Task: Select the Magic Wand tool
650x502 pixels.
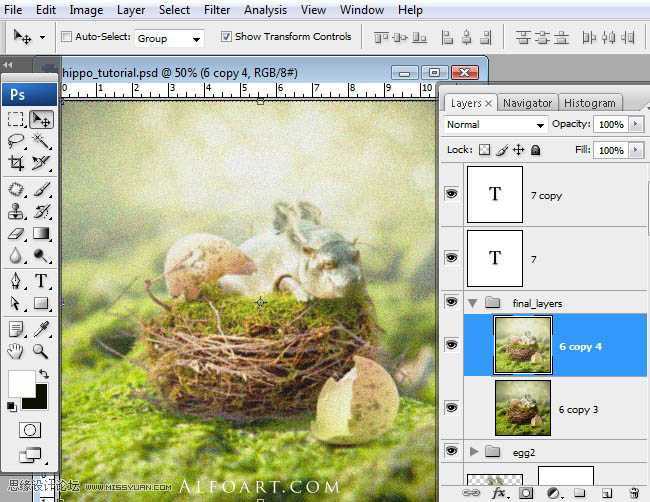Action: tap(41, 141)
